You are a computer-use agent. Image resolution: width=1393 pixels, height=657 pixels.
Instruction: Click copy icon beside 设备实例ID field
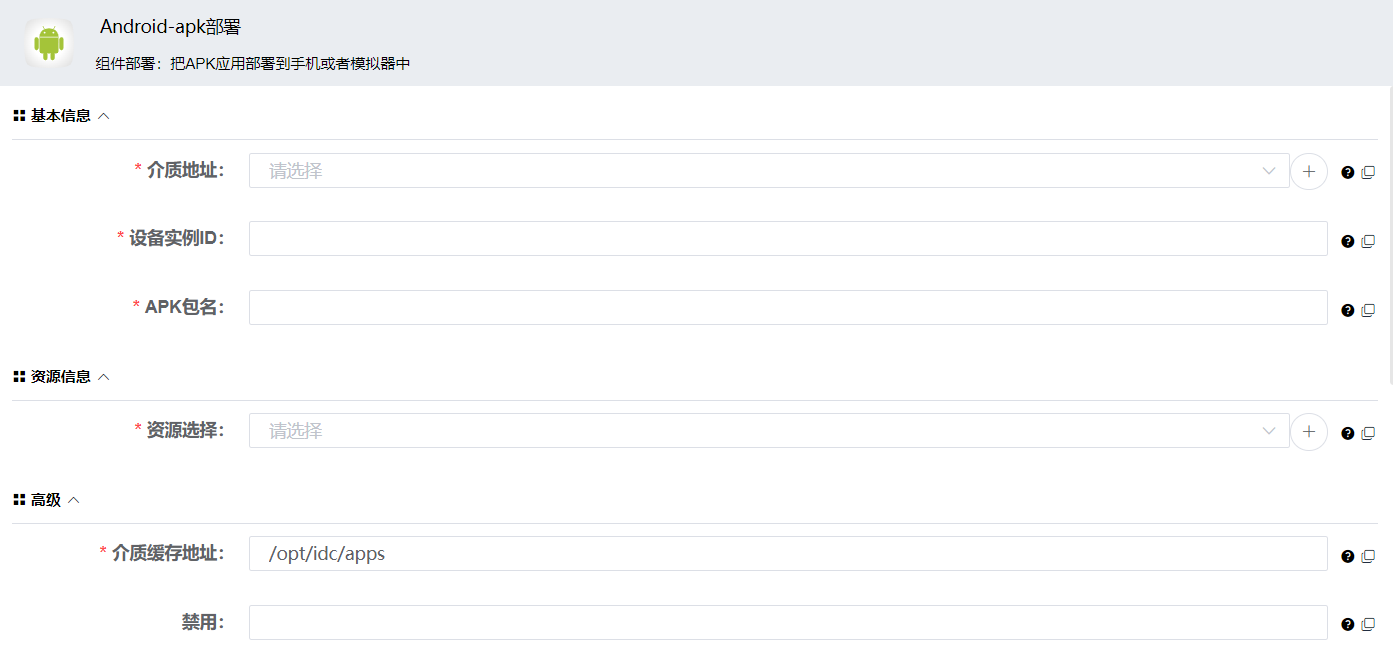point(1368,241)
